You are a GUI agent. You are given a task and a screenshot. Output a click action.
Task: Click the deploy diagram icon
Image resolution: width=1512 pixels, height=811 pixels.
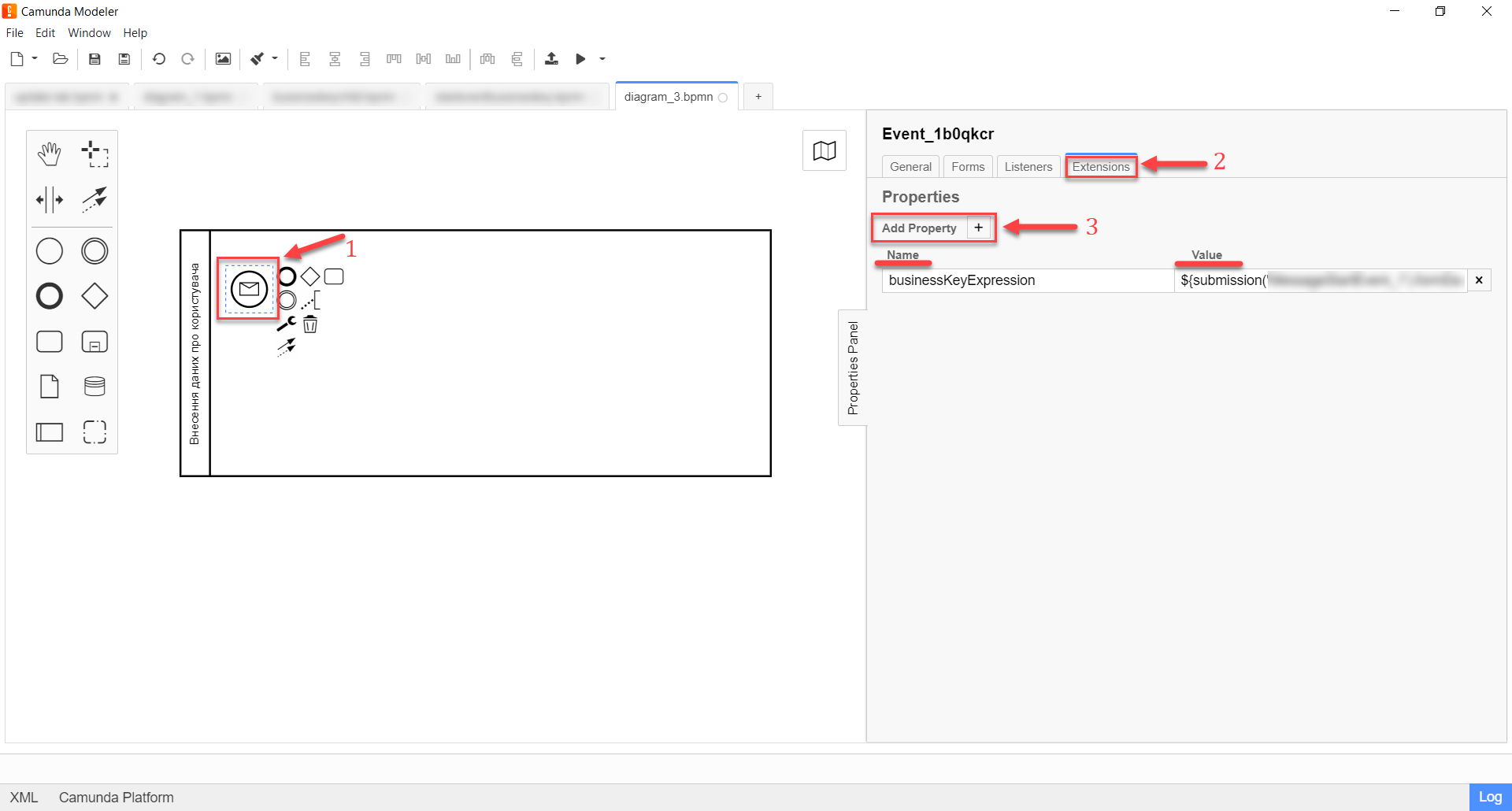551,59
